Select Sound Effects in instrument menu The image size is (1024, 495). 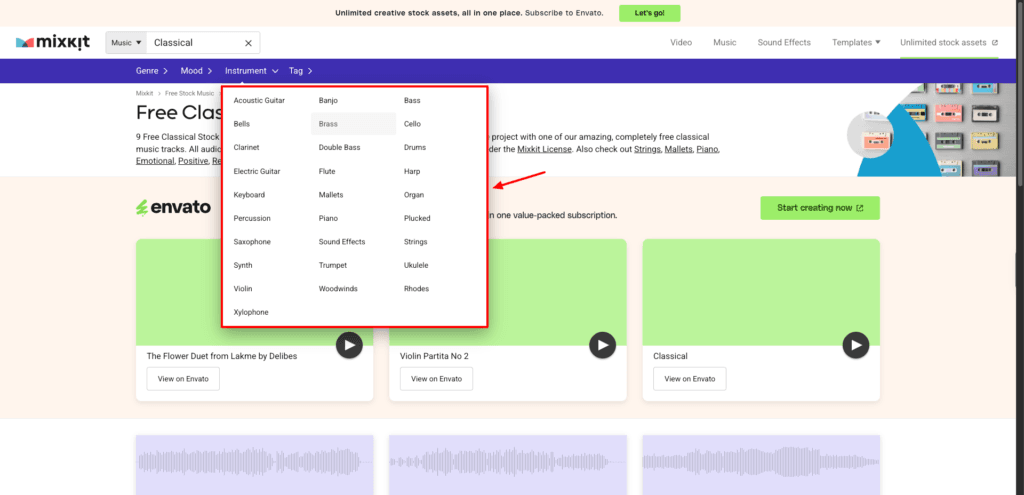(x=342, y=242)
